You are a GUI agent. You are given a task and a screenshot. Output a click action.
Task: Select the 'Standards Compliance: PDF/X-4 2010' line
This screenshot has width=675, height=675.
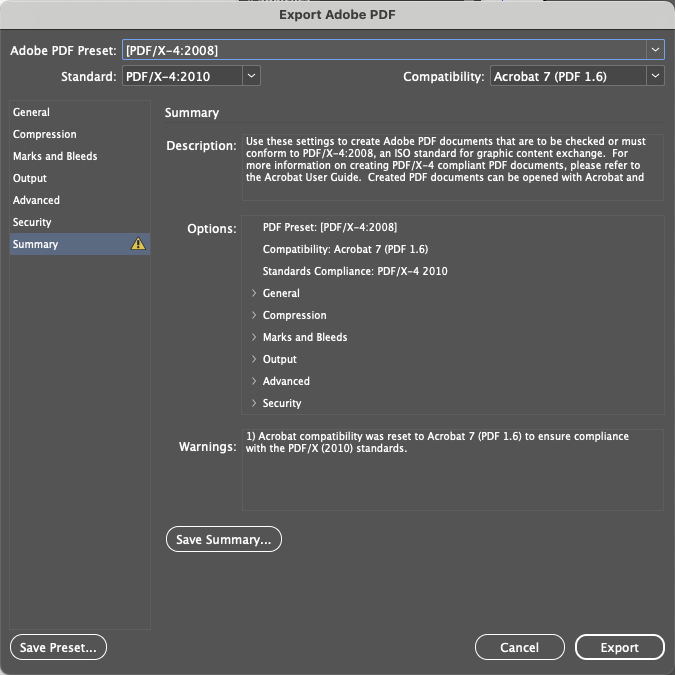355,271
